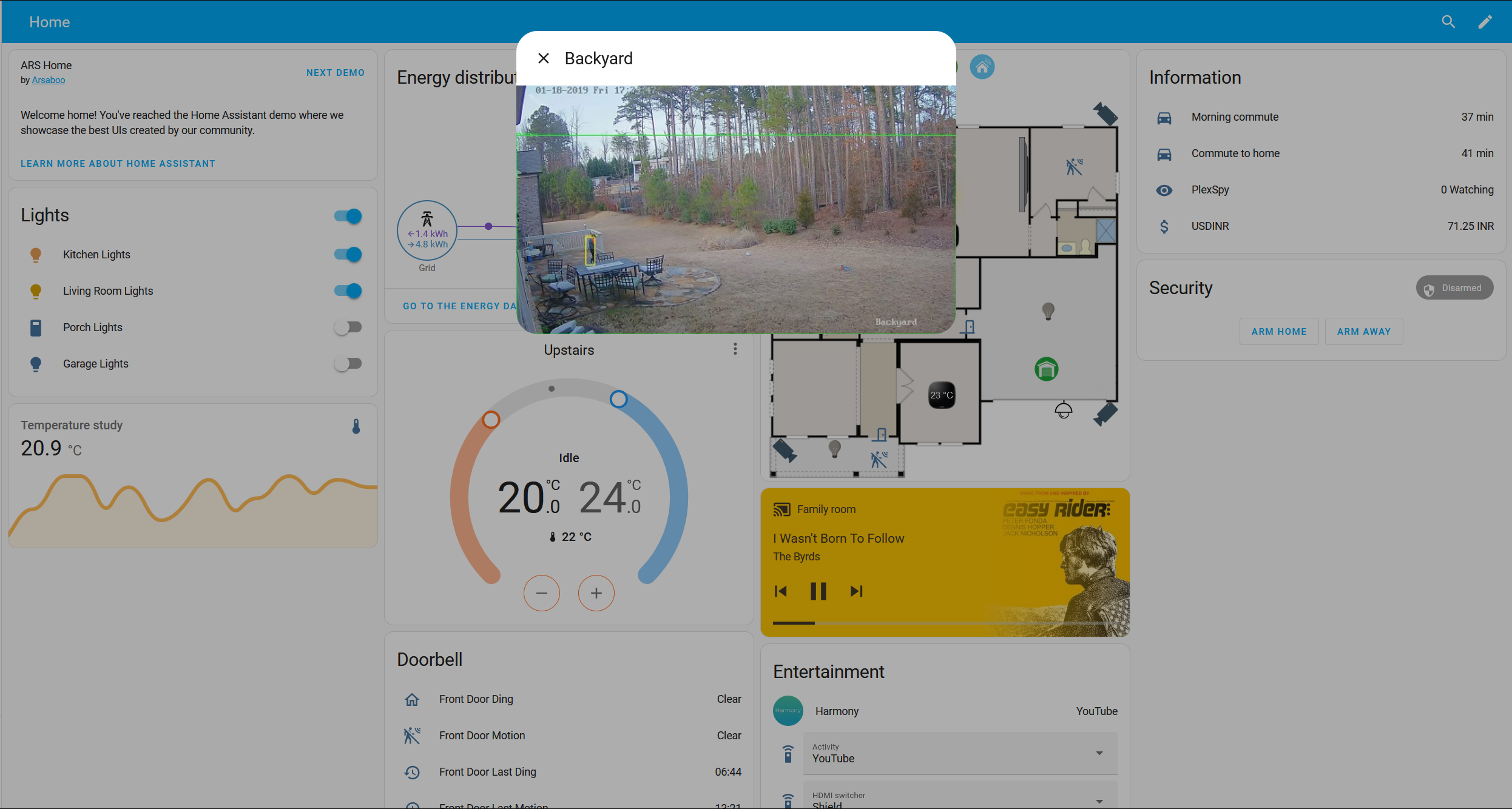Click the 23 °C thermostat on floorplan
The width and height of the screenshot is (1512, 809).
[942, 395]
